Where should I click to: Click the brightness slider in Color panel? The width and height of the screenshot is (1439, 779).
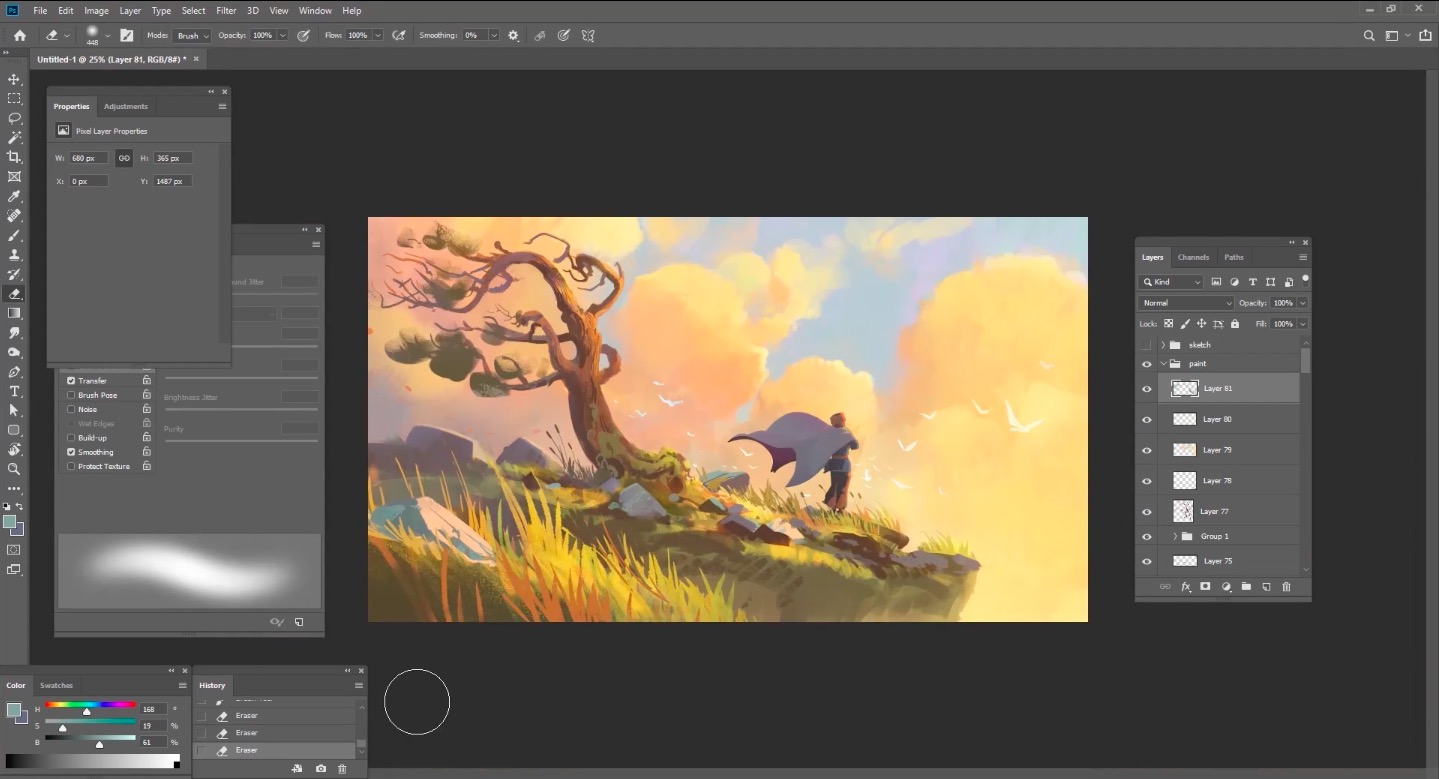coord(90,738)
